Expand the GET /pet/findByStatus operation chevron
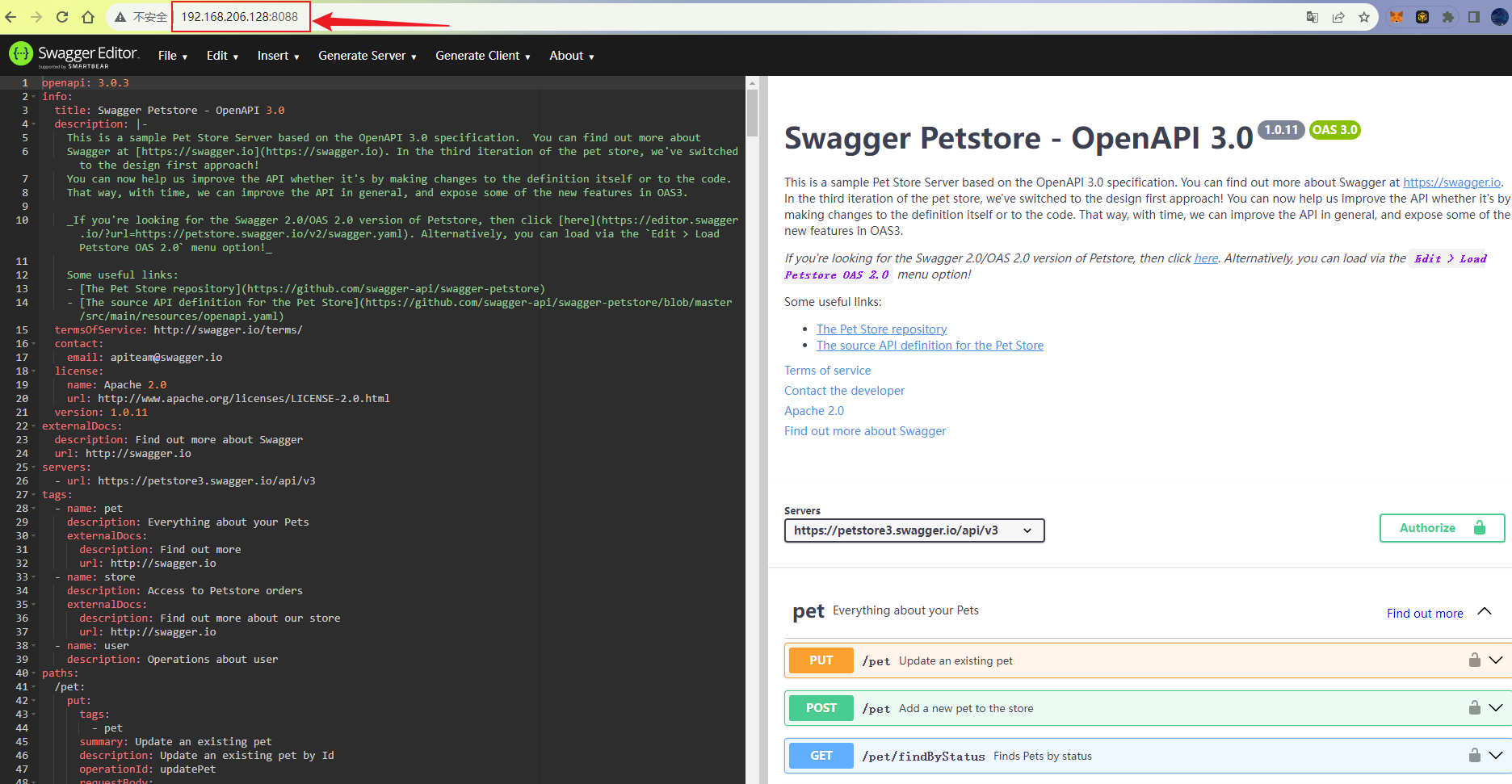1512x784 pixels. click(x=1496, y=755)
